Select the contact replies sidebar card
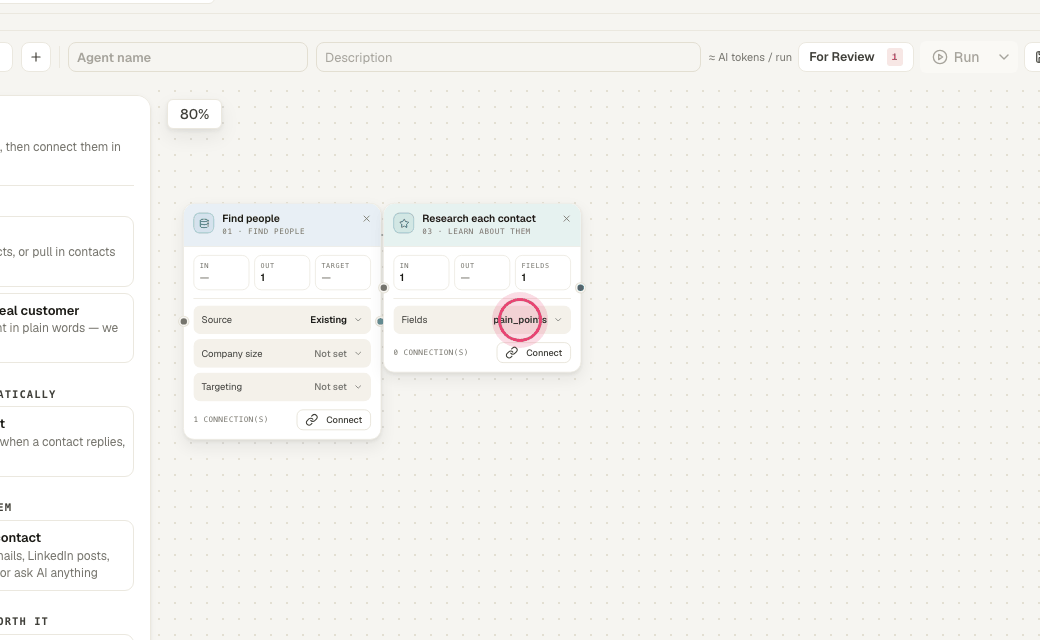The image size is (1040, 640). pyautogui.click(x=66, y=442)
